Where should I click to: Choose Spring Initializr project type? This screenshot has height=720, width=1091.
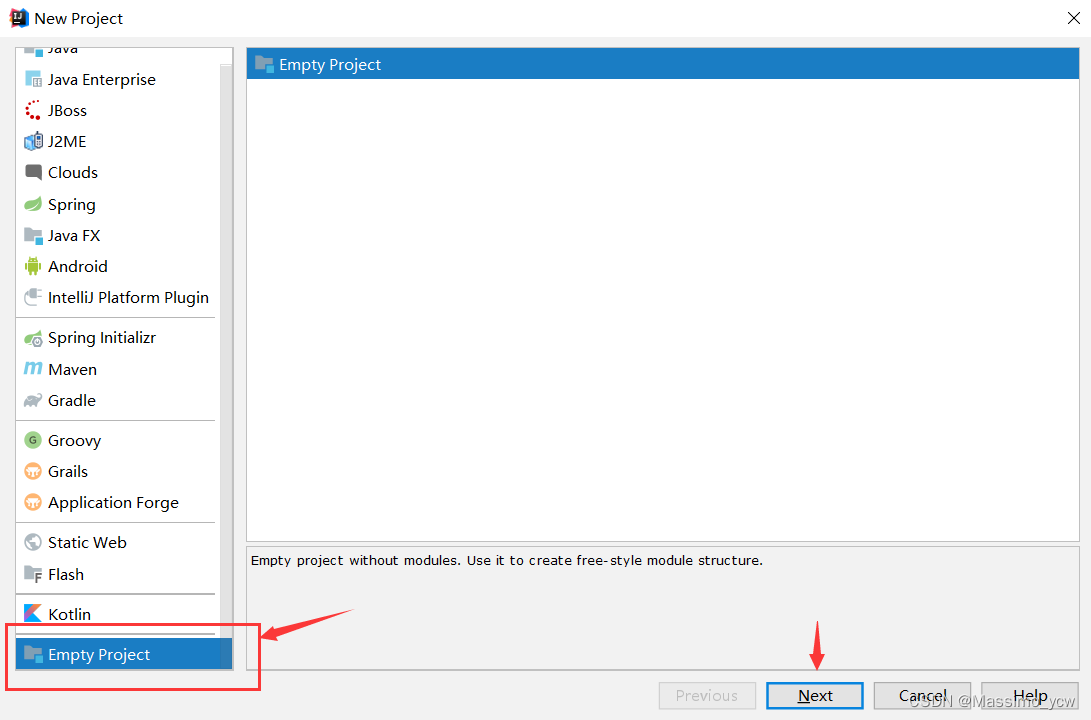(116, 338)
